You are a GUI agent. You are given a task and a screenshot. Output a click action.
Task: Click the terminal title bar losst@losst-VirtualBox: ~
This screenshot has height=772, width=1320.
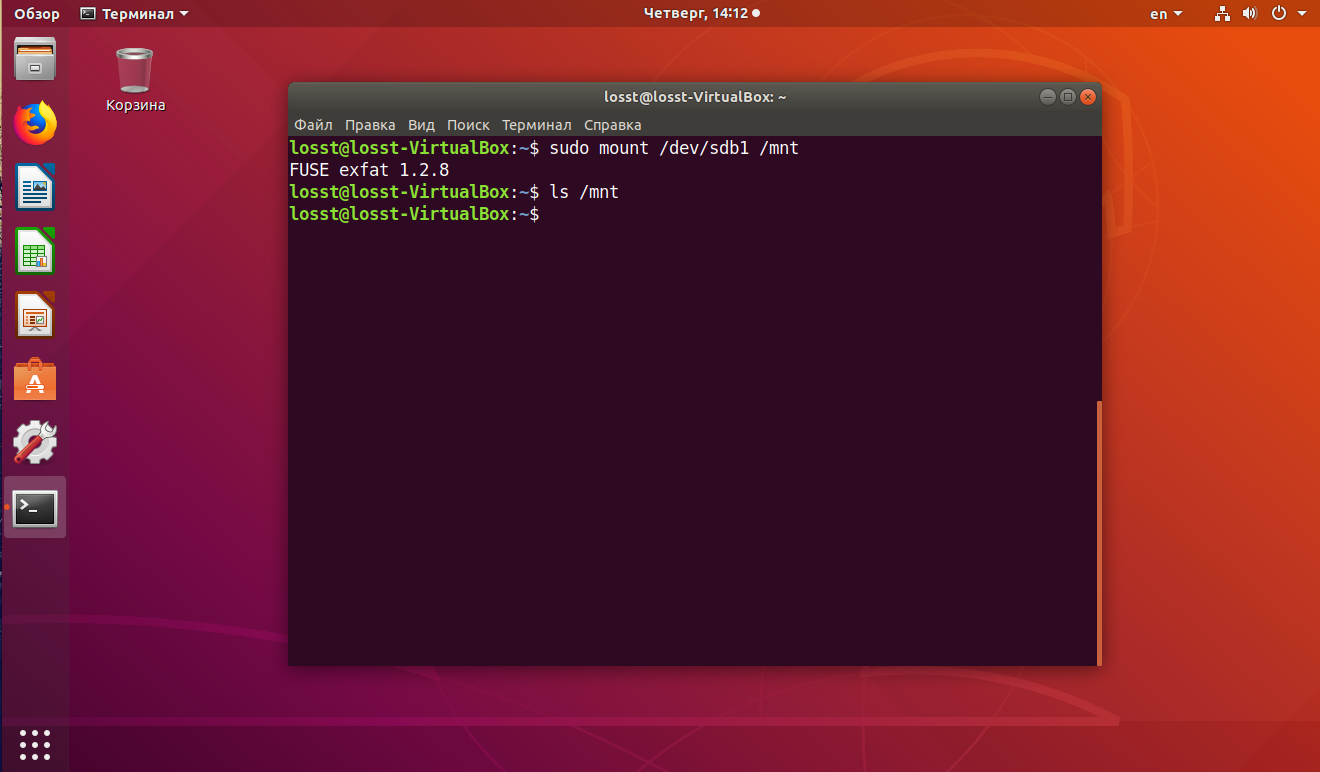[695, 97]
